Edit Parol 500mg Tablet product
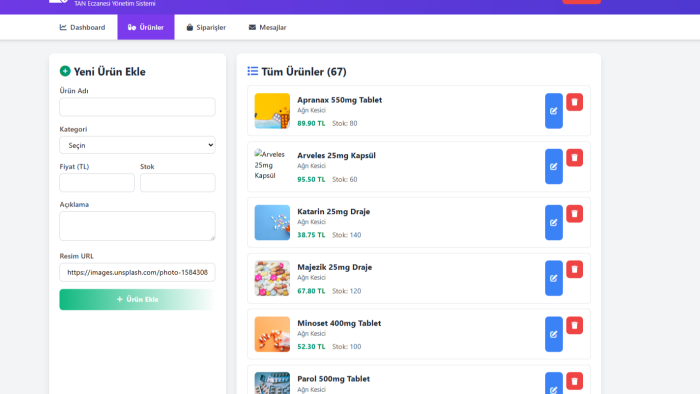The height and width of the screenshot is (394, 700). (554, 384)
